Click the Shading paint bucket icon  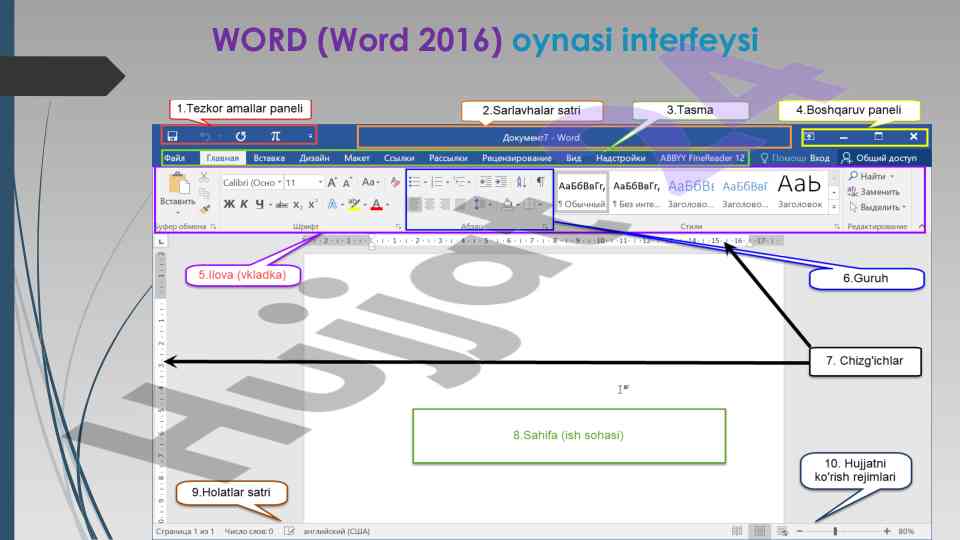click(x=508, y=204)
